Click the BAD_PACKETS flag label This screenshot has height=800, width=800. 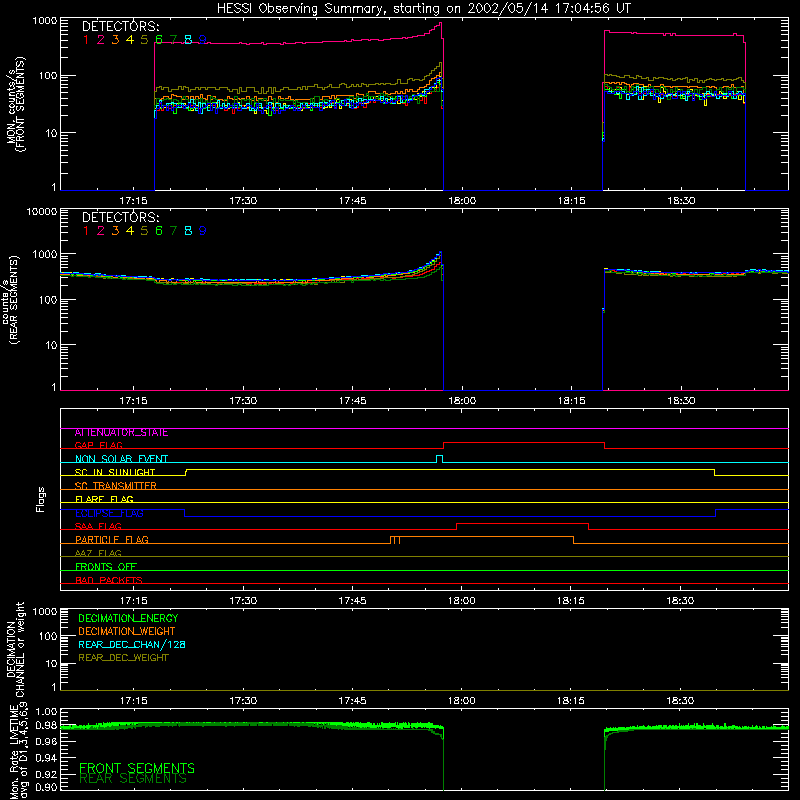(109, 580)
